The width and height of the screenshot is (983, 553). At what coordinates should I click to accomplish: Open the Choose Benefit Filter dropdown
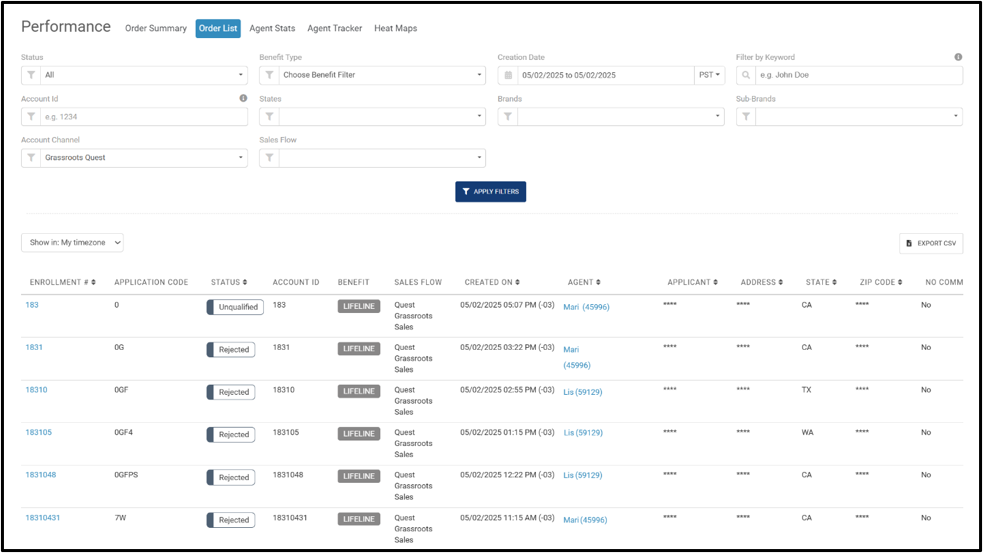point(382,75)
